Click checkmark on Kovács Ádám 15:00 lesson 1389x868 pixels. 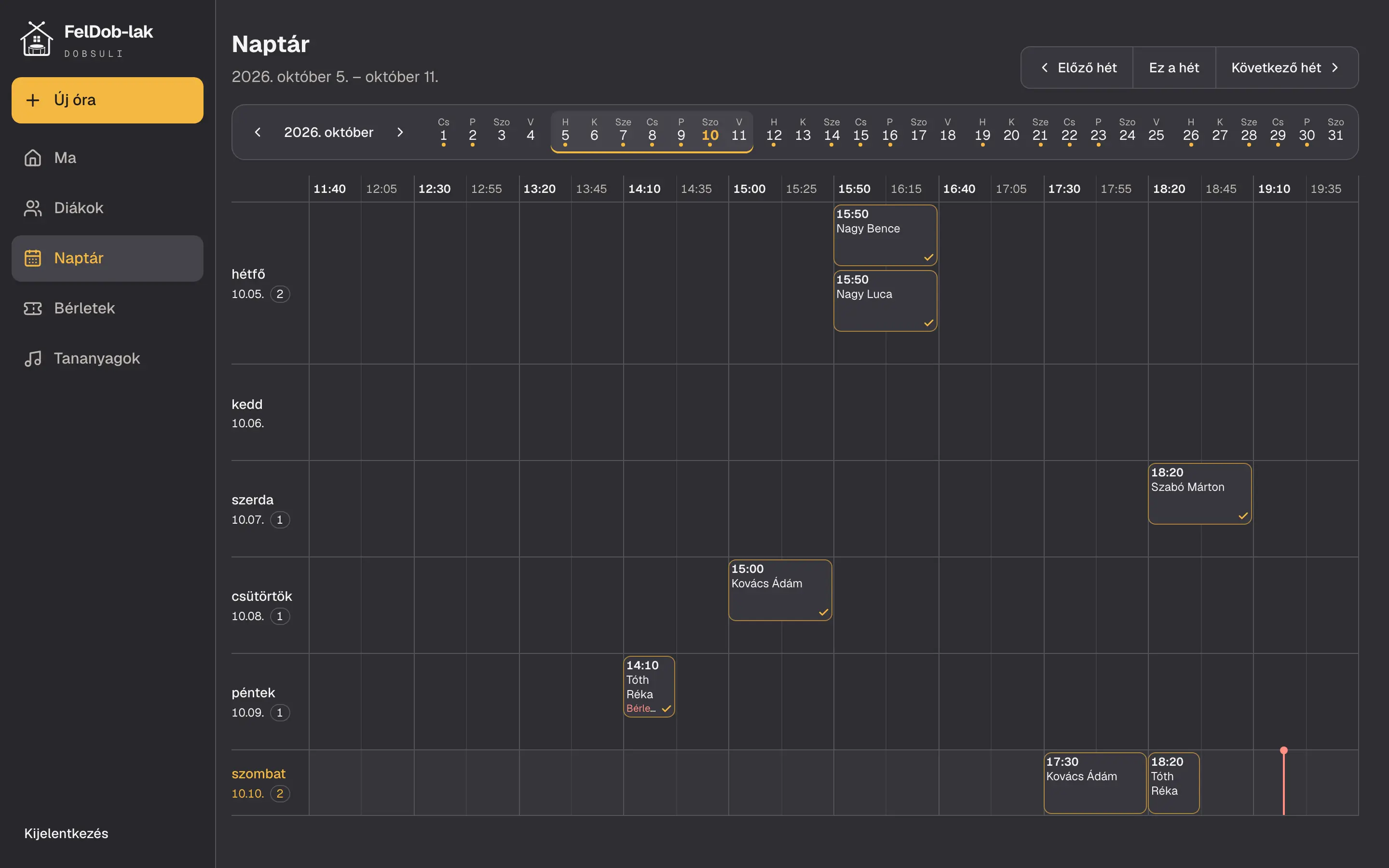(x=823, y=612)
